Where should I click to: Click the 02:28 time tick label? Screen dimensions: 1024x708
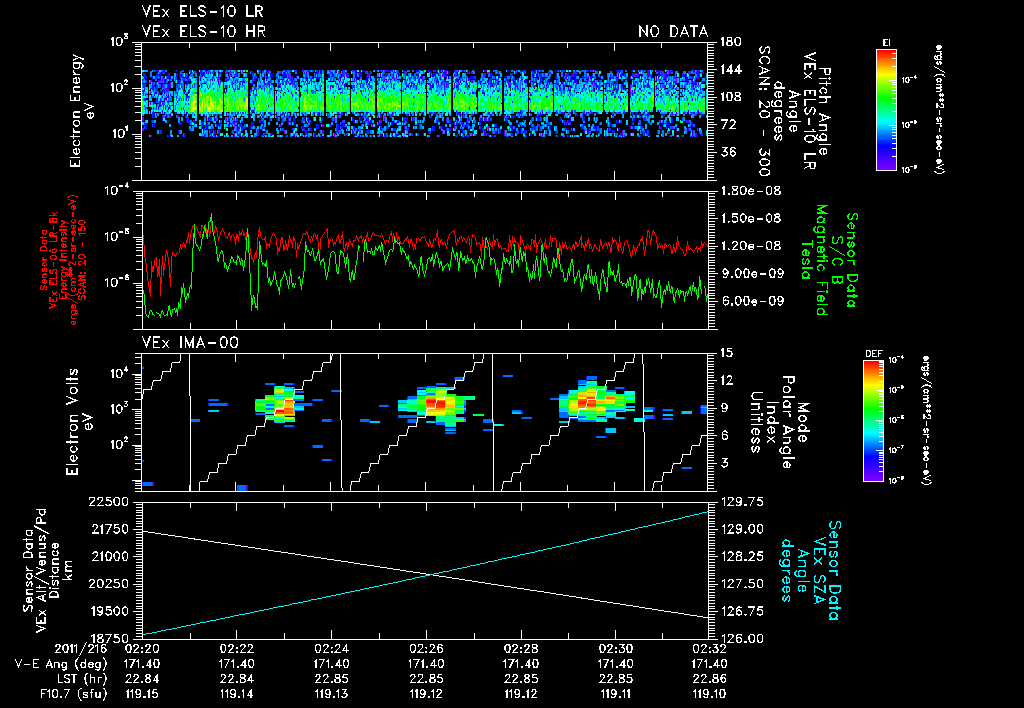[x=520, y=649]
